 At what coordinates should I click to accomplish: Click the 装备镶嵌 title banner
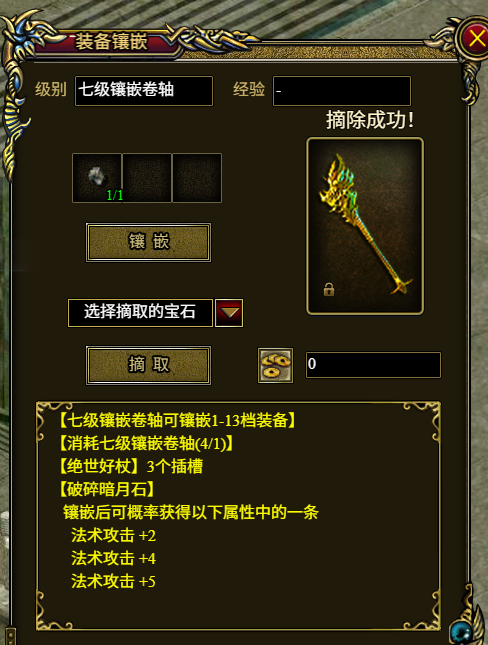(111, 42)
